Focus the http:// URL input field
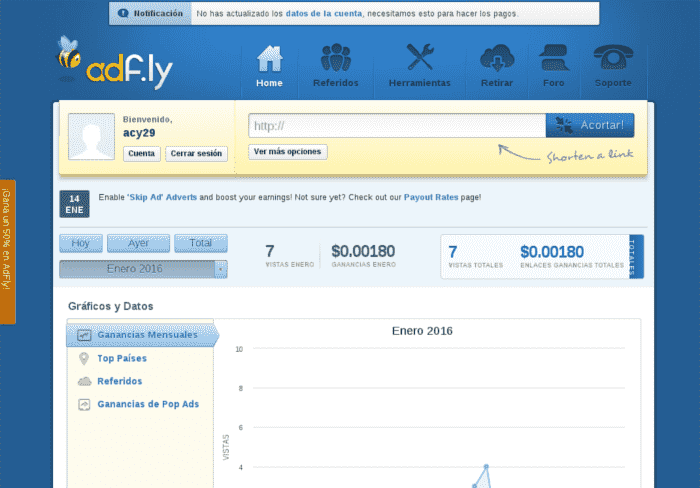700x488 pixels. point(397,126)
